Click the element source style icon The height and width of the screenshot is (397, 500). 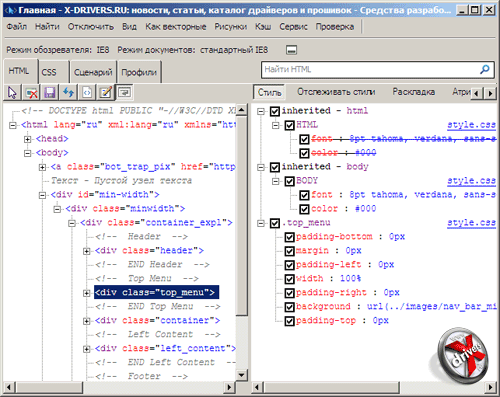pos(87,92)
